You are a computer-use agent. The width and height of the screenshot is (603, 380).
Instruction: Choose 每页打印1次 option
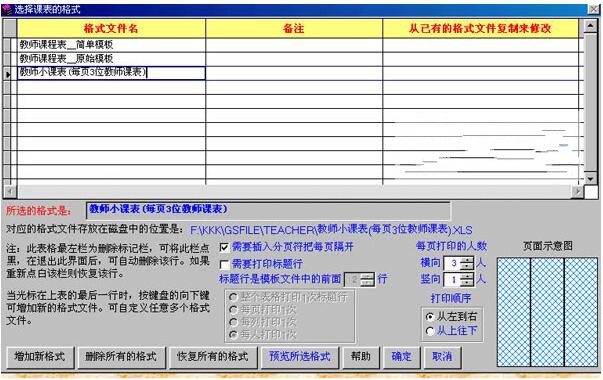[x=233, y=310]
